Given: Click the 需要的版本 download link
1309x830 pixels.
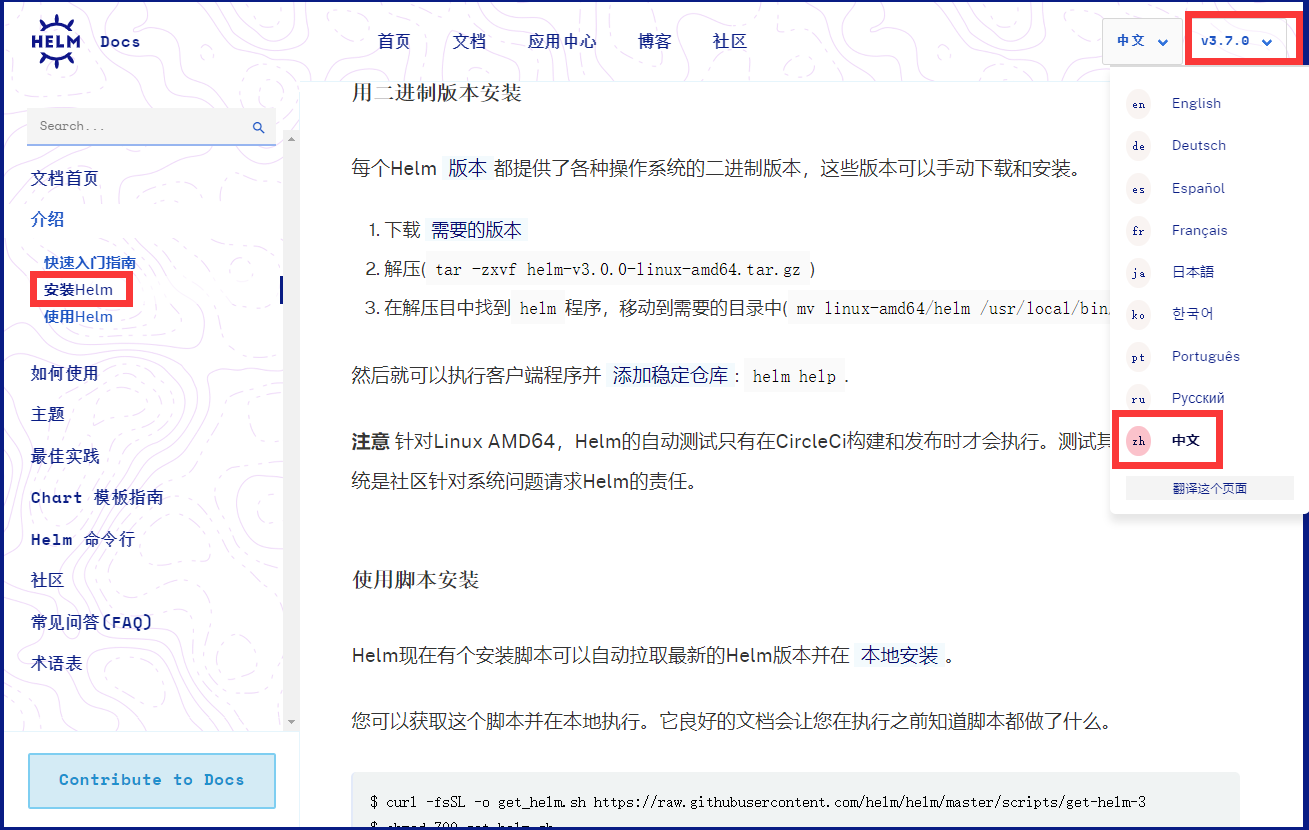Looking at the screenshot, I should click(x=477, y=230).
